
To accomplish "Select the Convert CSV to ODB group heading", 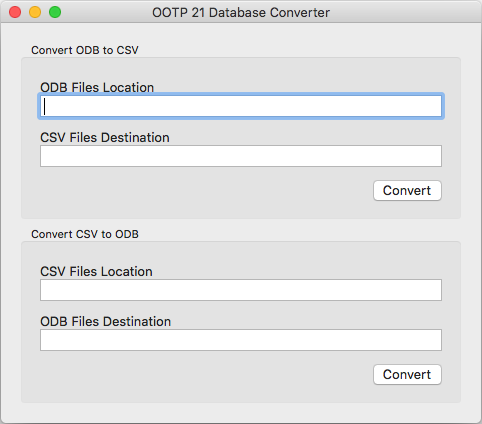I will click(x=85, y=234).
